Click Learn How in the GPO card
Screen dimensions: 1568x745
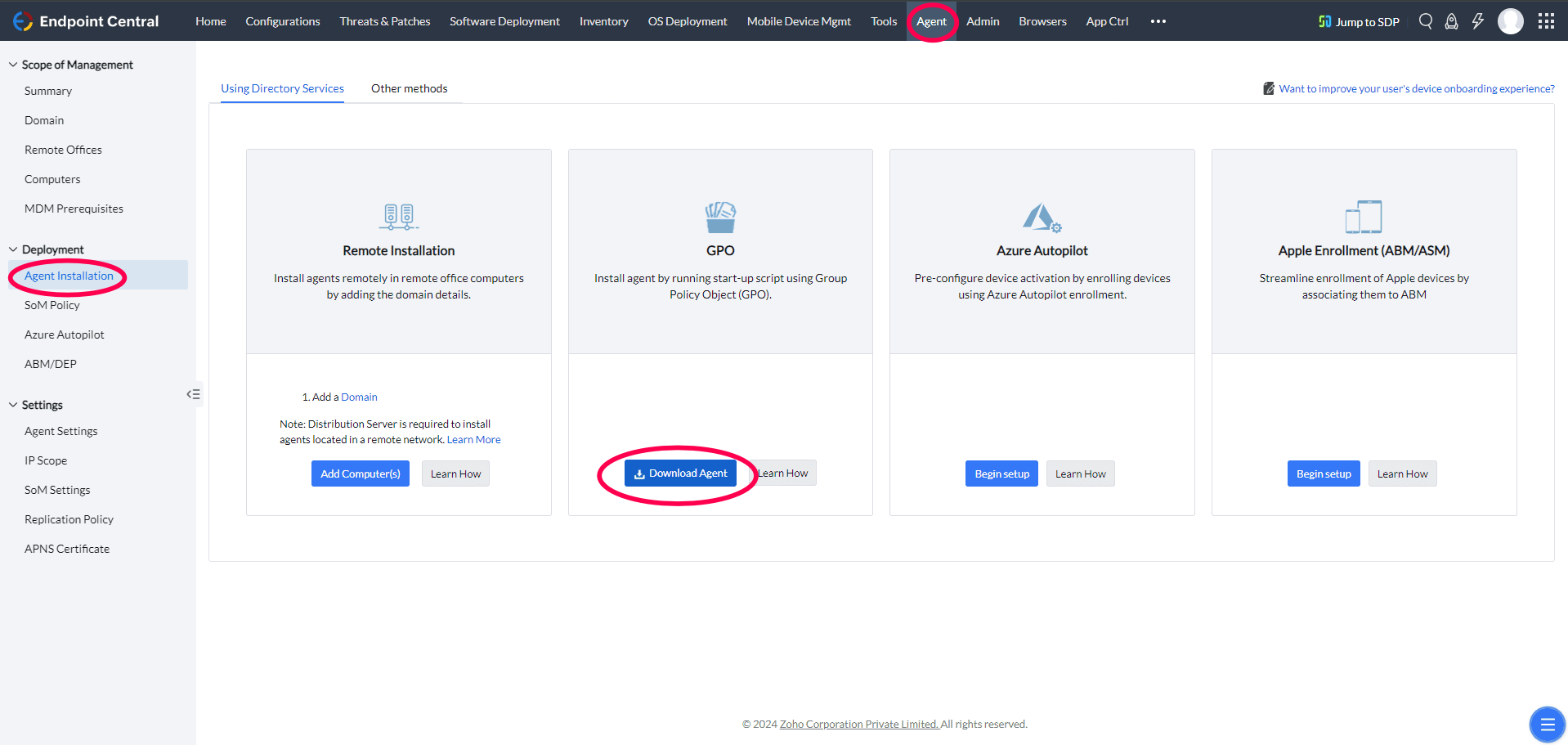point(782,473)
